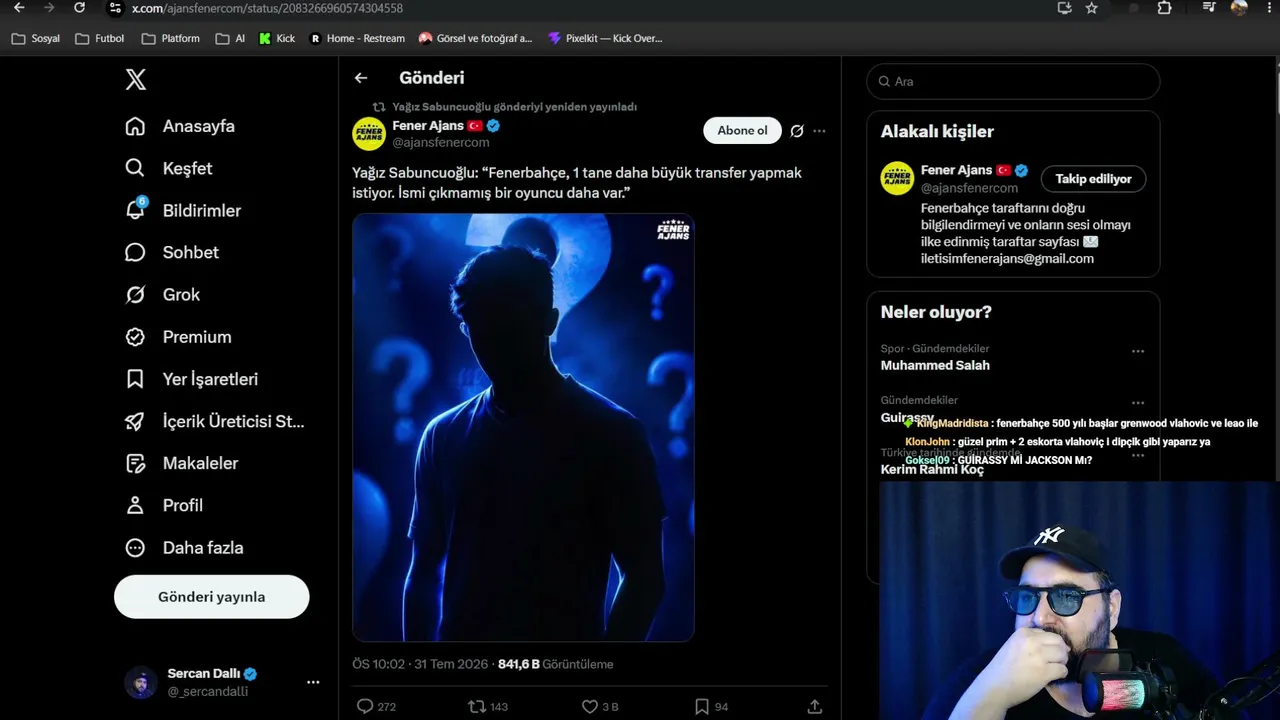
Task: Open the Chrome profile avatar
Action: [x=1239, y=8]
